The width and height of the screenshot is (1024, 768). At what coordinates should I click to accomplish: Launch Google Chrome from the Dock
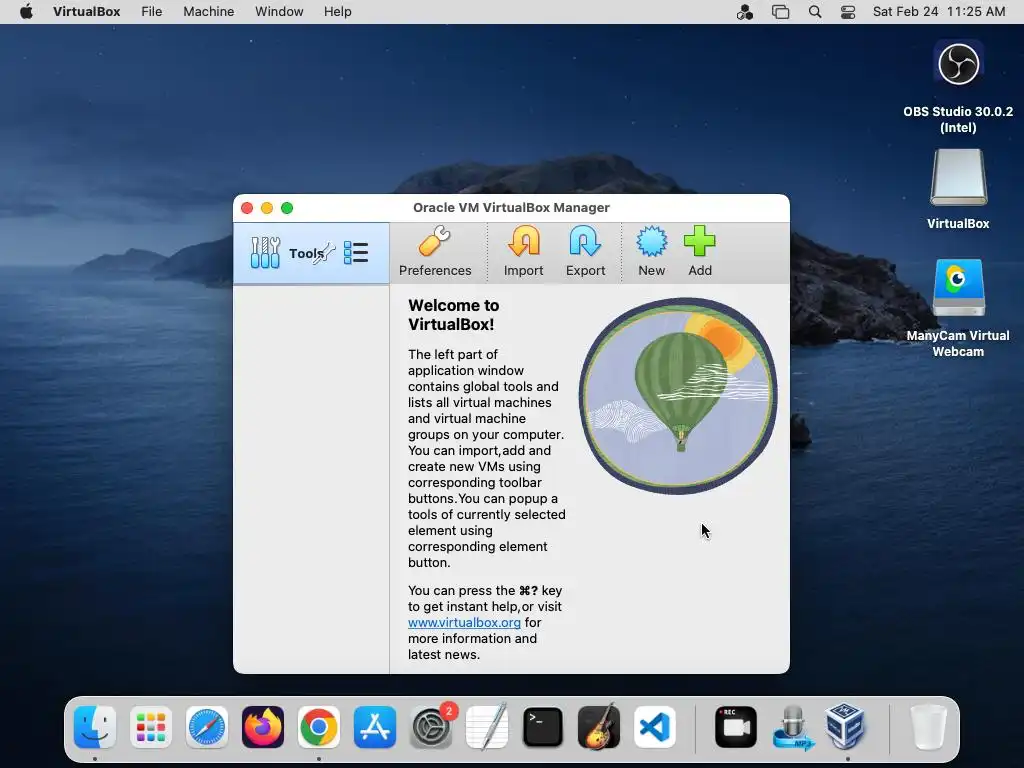(x=319, y=727)
